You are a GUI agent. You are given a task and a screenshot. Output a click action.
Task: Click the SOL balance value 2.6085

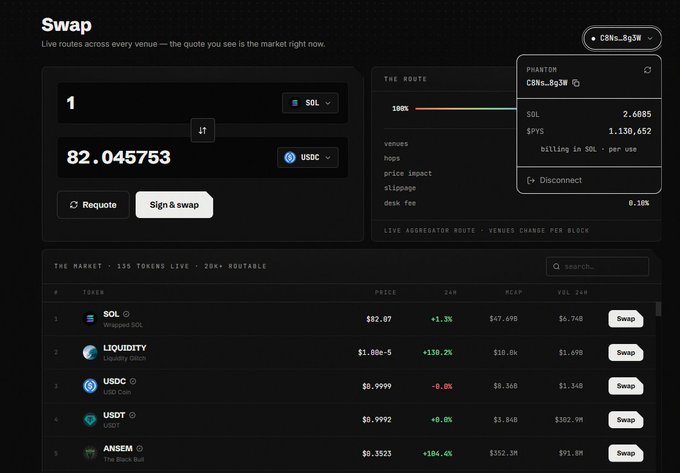coord(637,114)
